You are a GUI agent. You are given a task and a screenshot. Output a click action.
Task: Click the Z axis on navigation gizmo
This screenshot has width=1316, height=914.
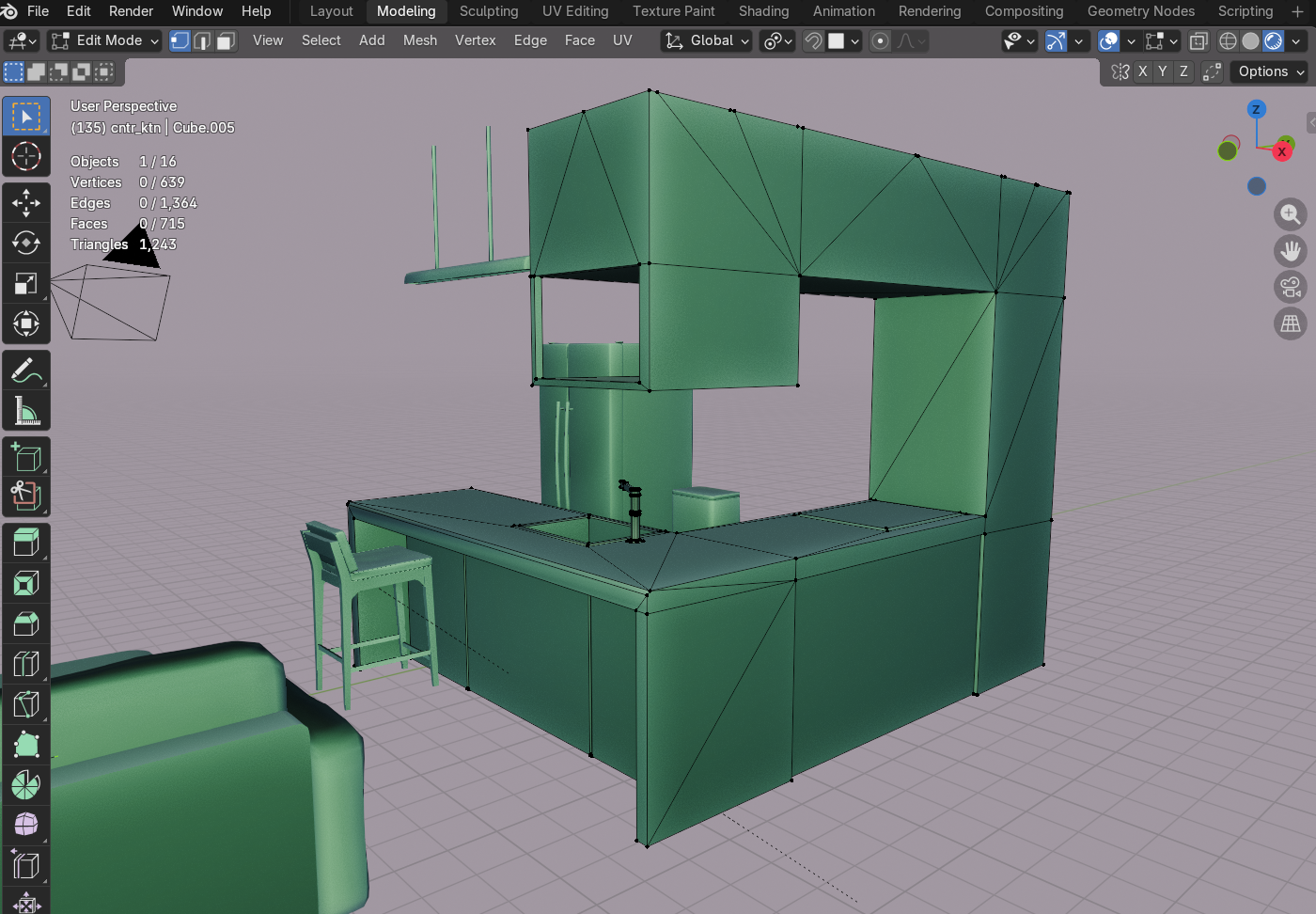click(1256, 110)
